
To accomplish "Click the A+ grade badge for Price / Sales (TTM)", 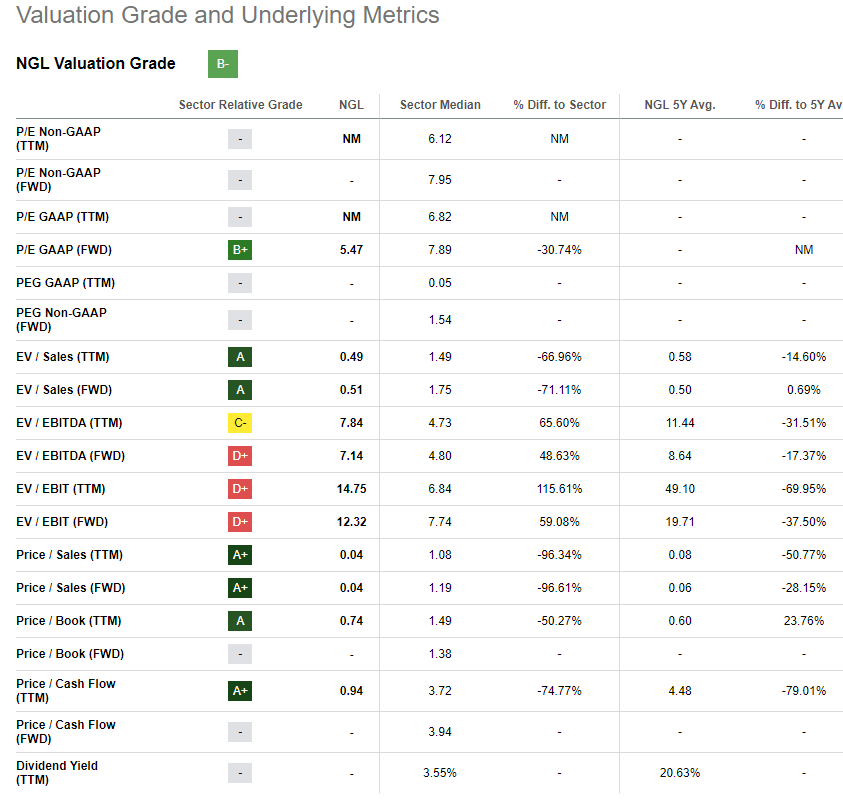I will point(240,555).
